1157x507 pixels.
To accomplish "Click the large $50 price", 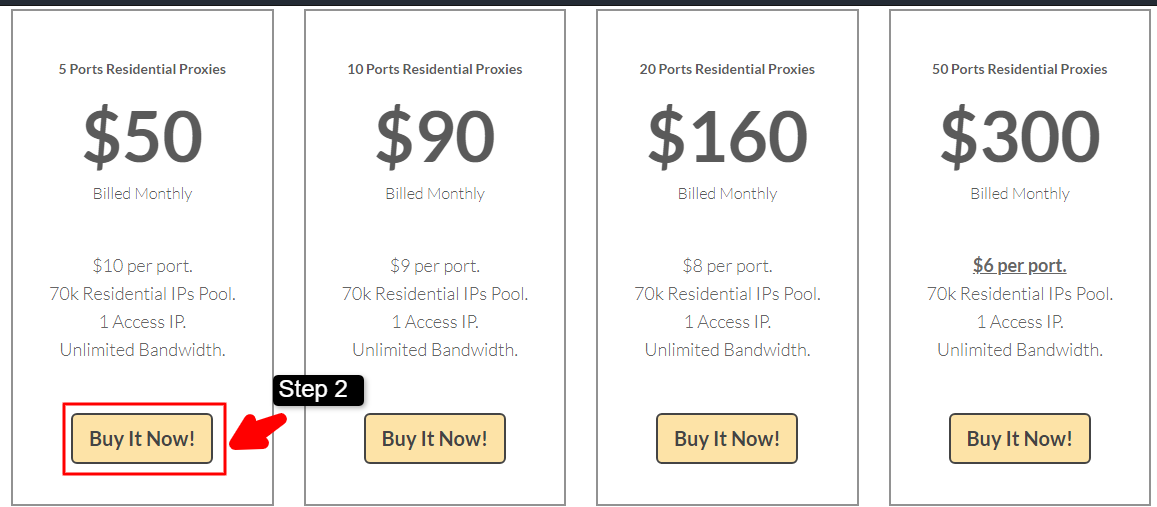I will 142,137.
